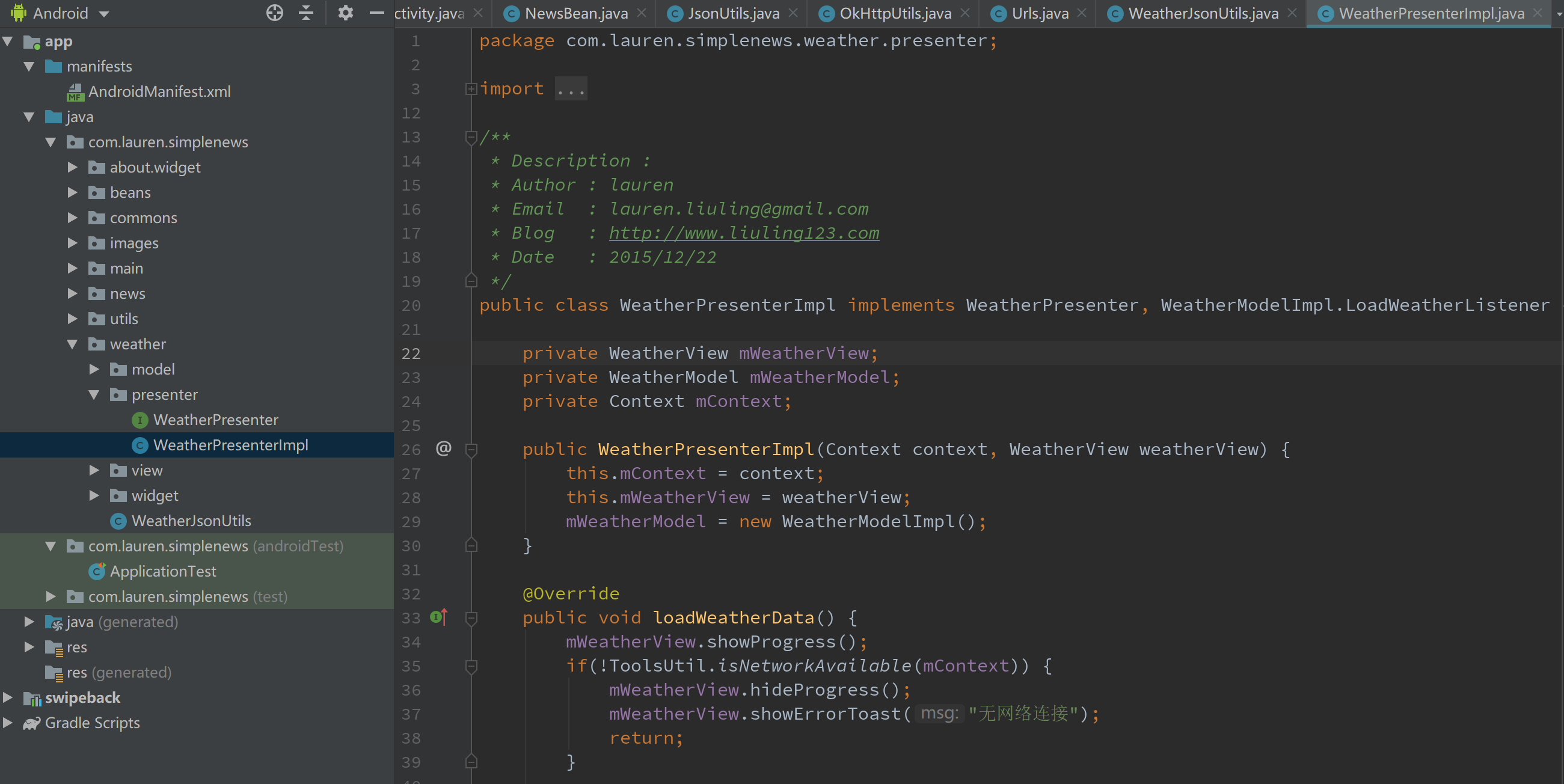Click the liuling123.com blog link

coord(744,233)
